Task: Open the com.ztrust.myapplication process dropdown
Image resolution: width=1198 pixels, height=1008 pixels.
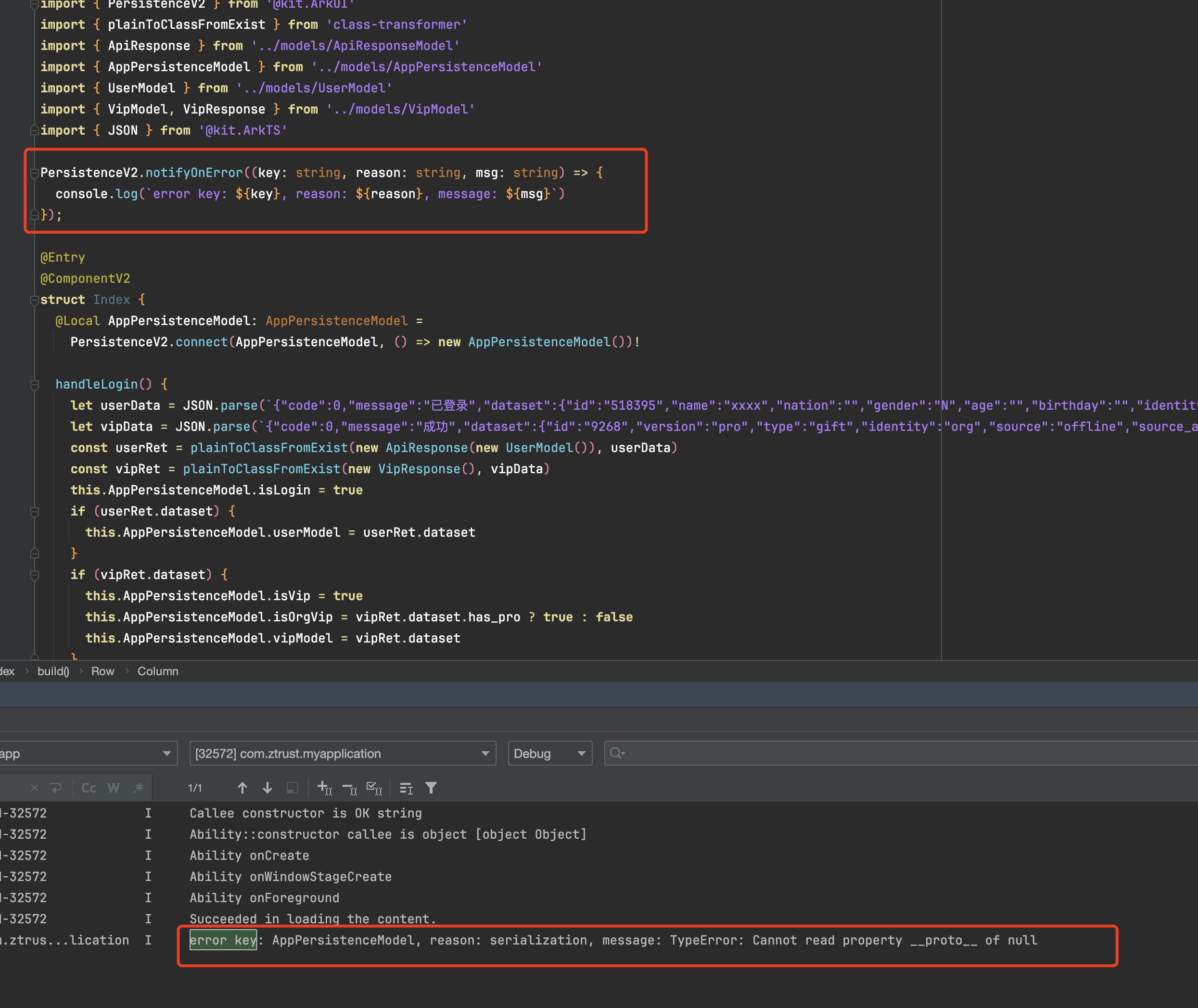Action: point(343,753)
